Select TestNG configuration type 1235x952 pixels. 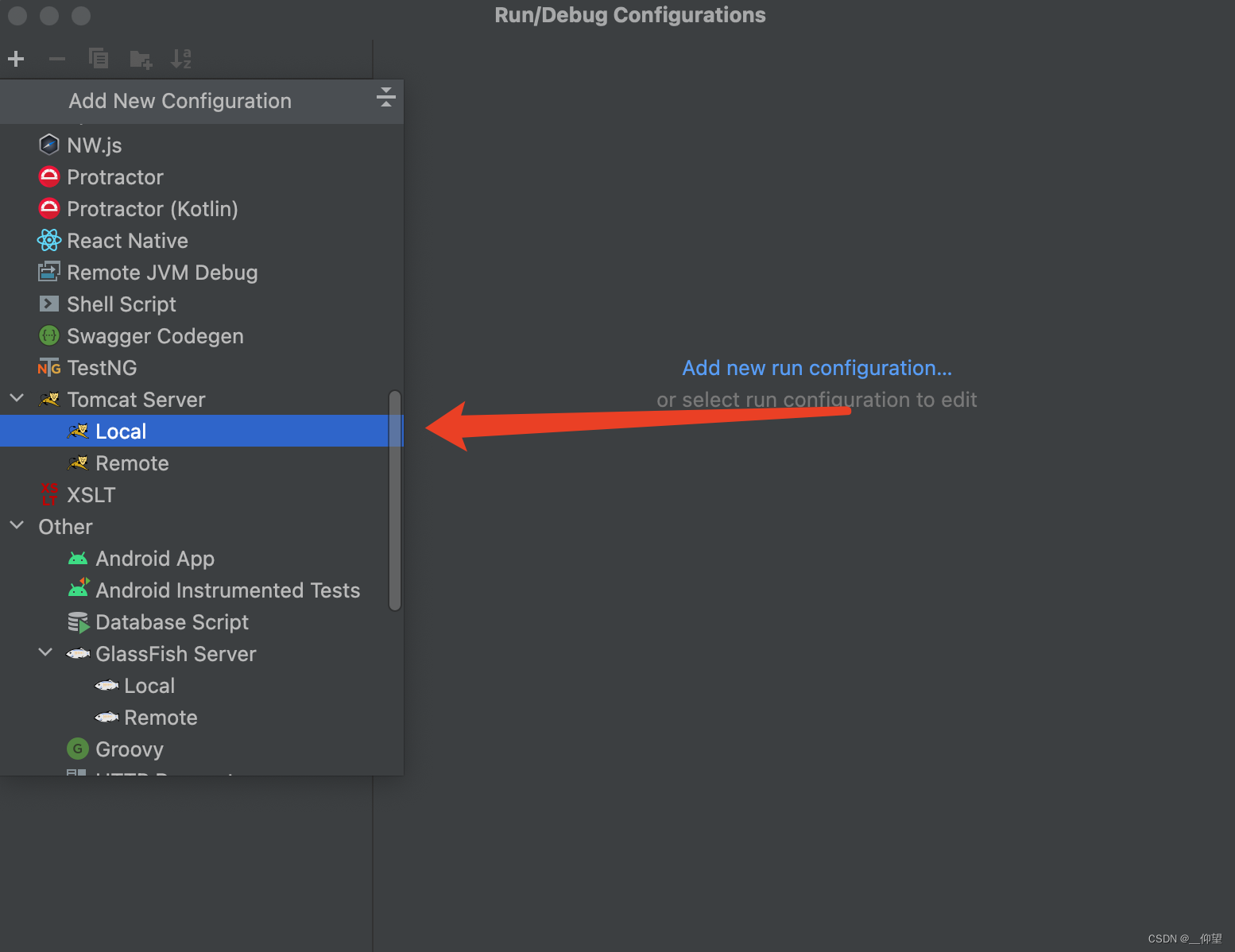pos(202,367)
